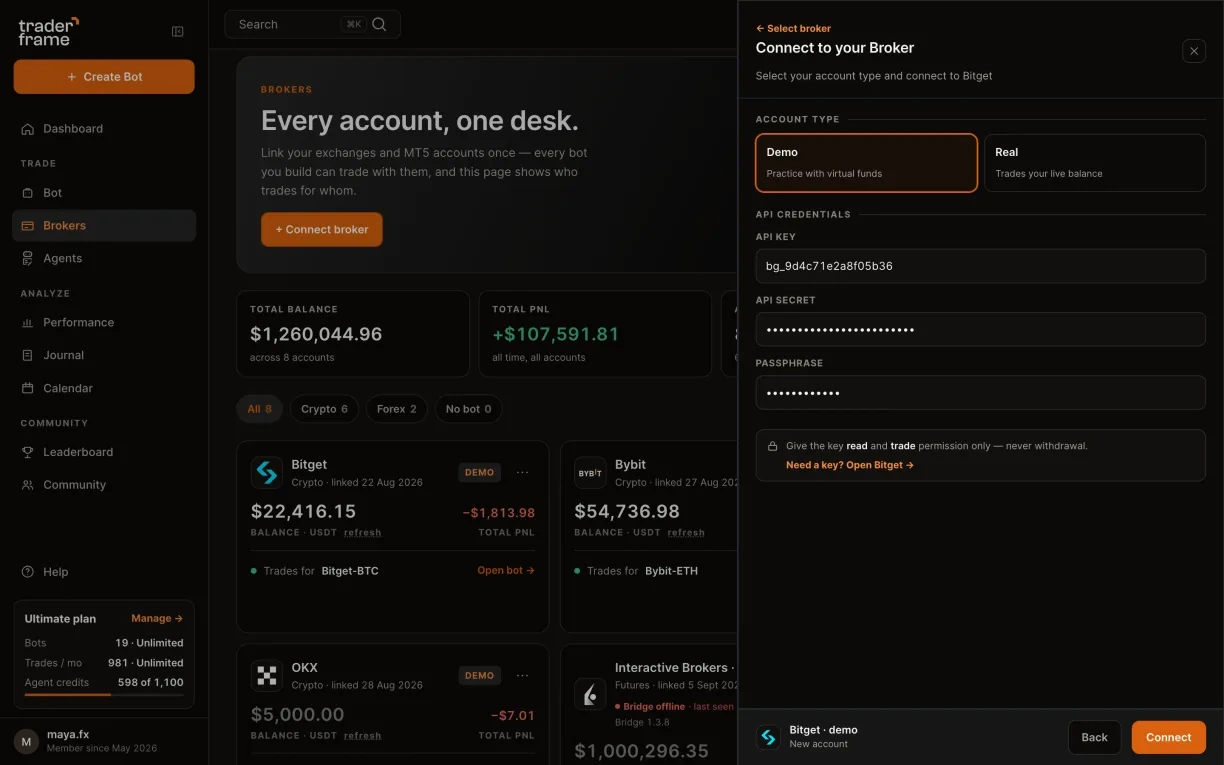The image size is (1224, 765).
Task: Click the Bybit-ETH bot name
Action: click(672, 571)
